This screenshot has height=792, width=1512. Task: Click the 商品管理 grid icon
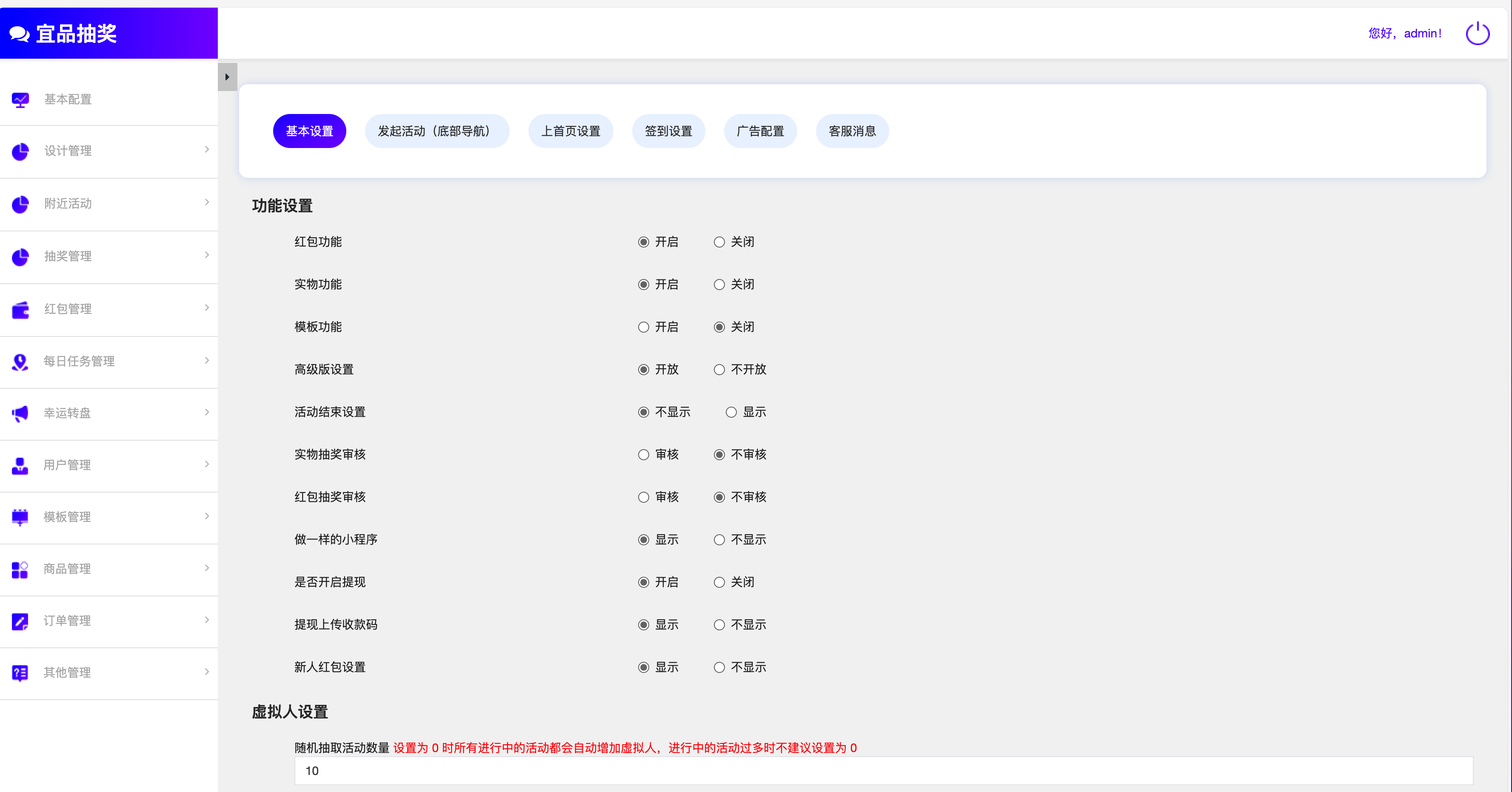20,569
